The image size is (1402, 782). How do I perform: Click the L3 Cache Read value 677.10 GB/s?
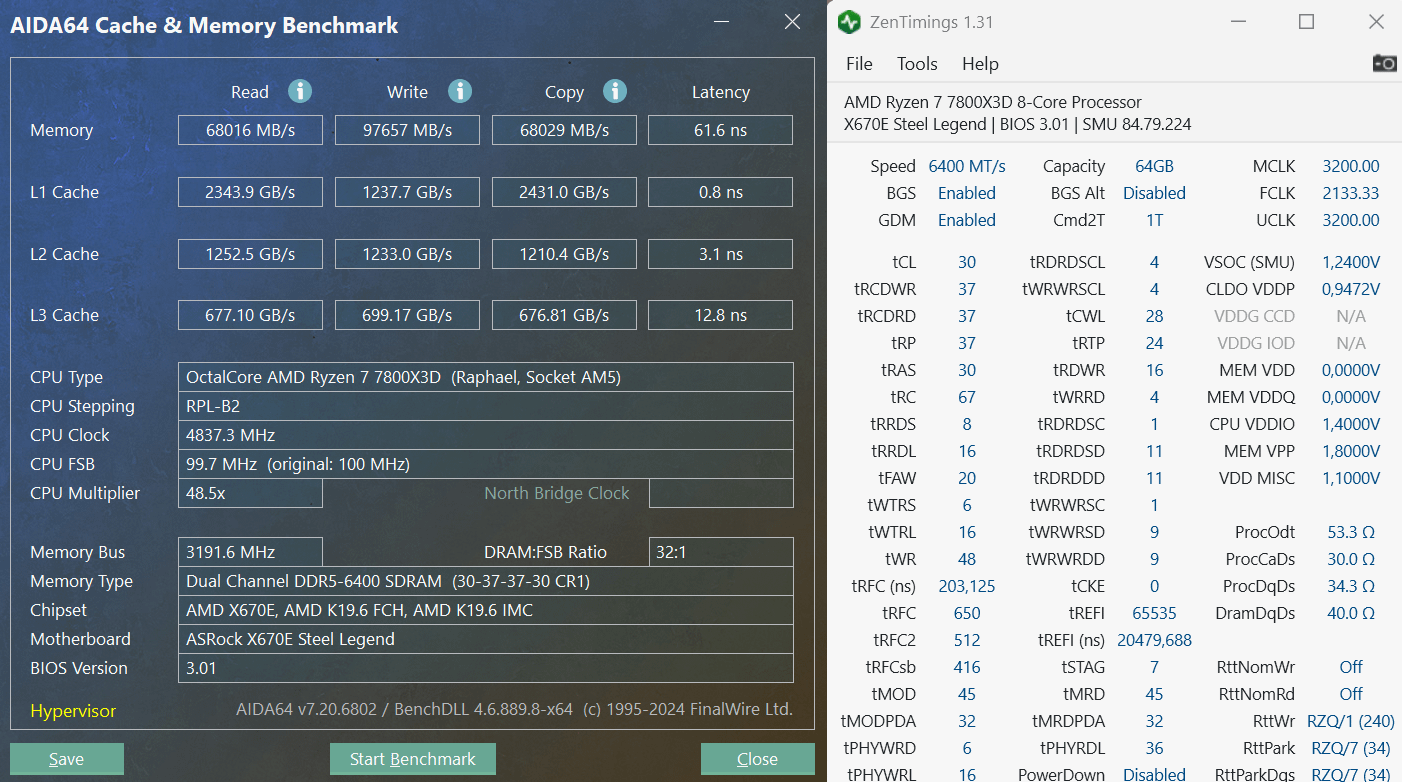coord(250,315)
